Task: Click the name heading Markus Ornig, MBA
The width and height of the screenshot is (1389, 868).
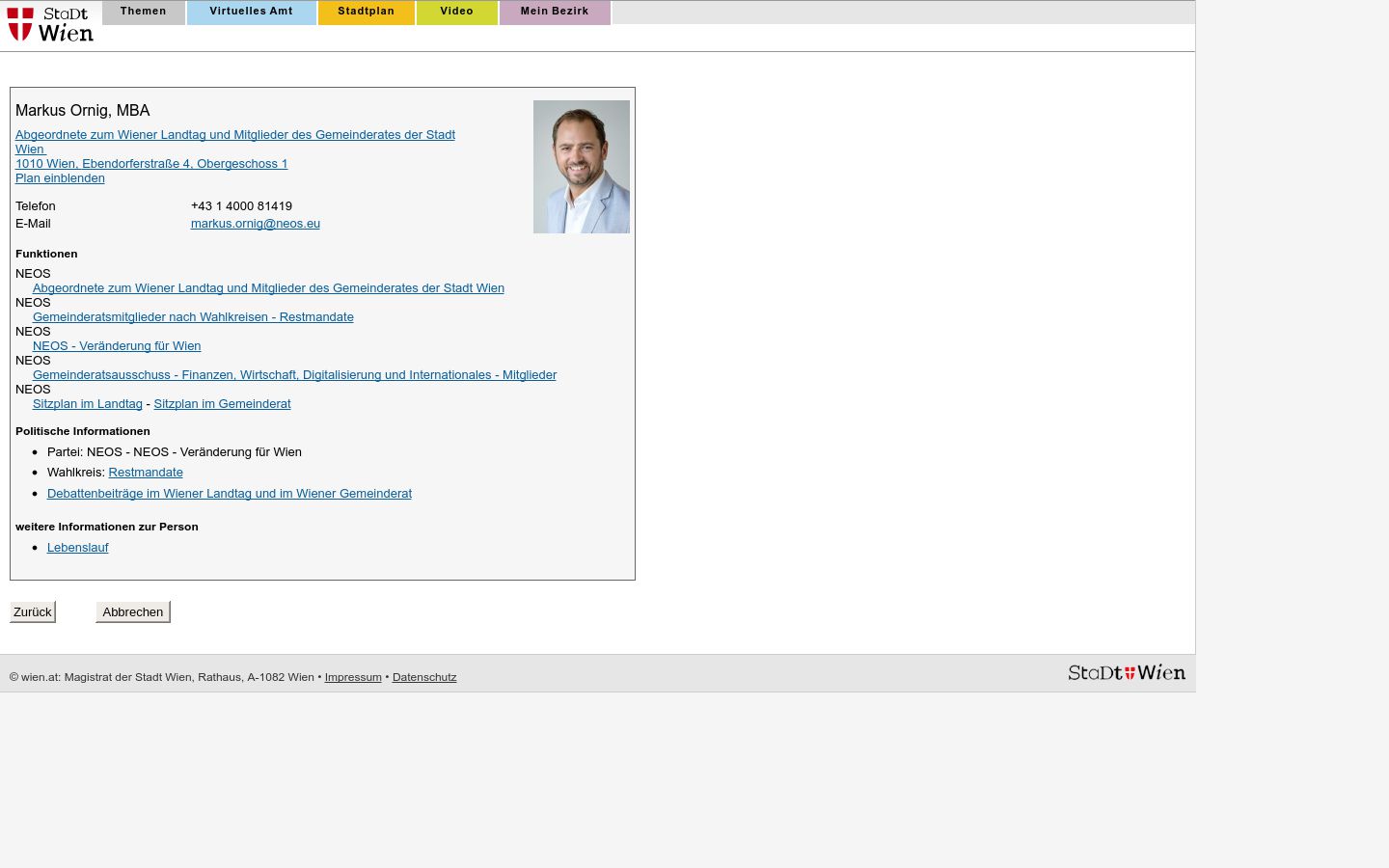Action: click(x=83, y=111)
